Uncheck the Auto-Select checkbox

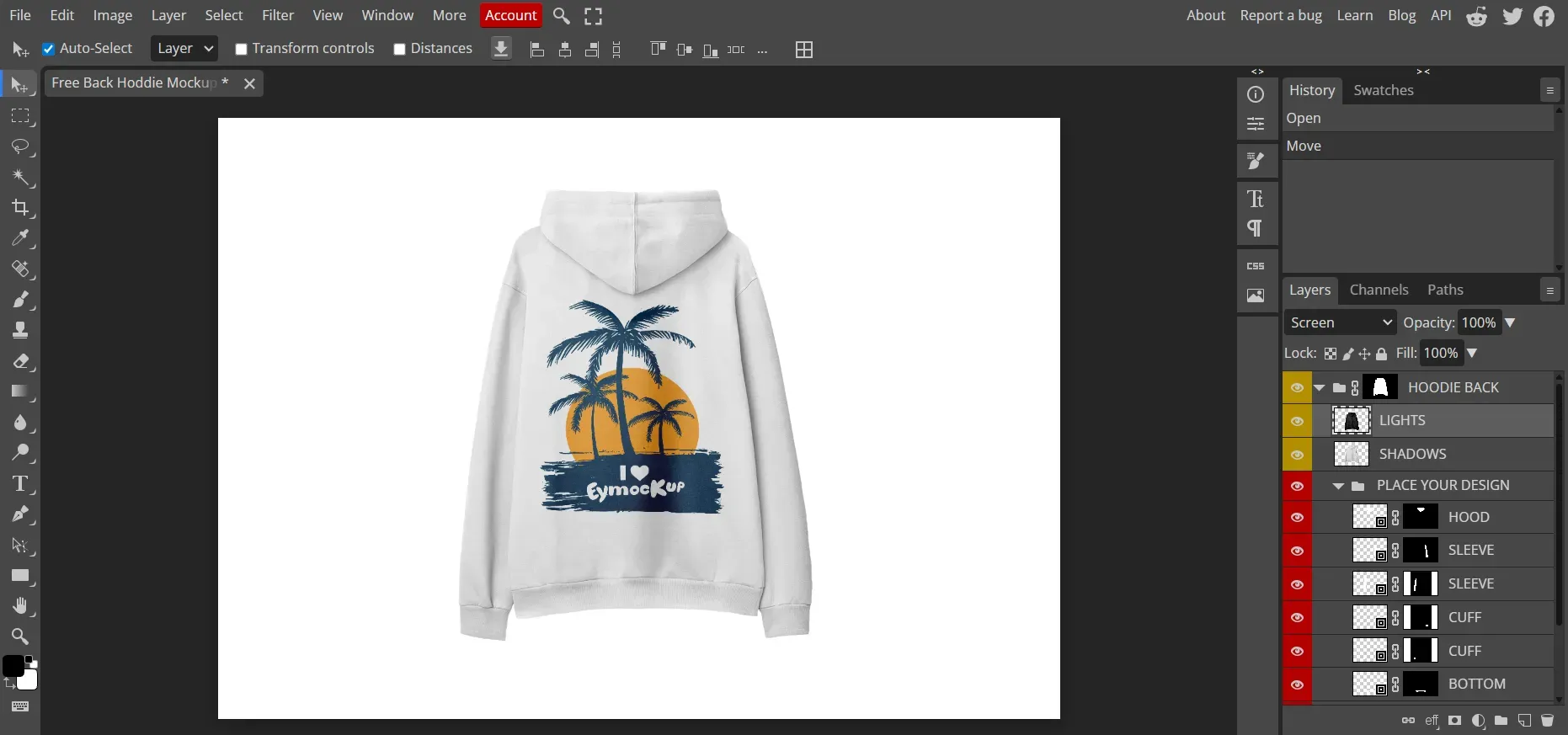49,49
